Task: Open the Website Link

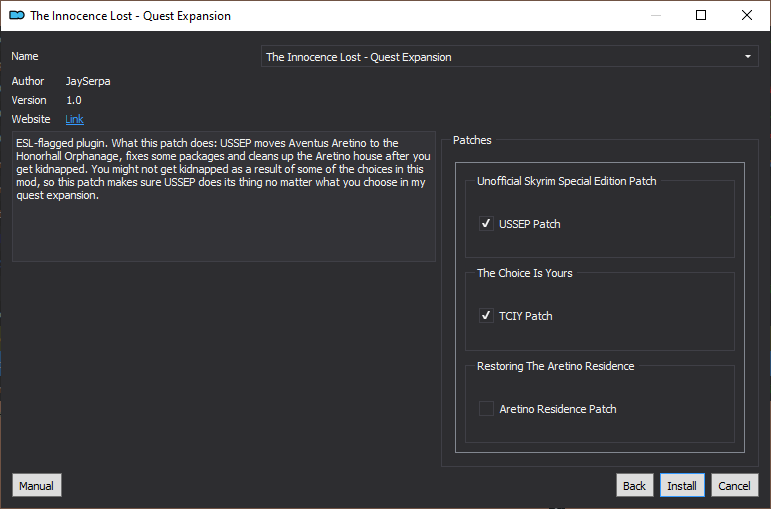Action: (74, 119)
